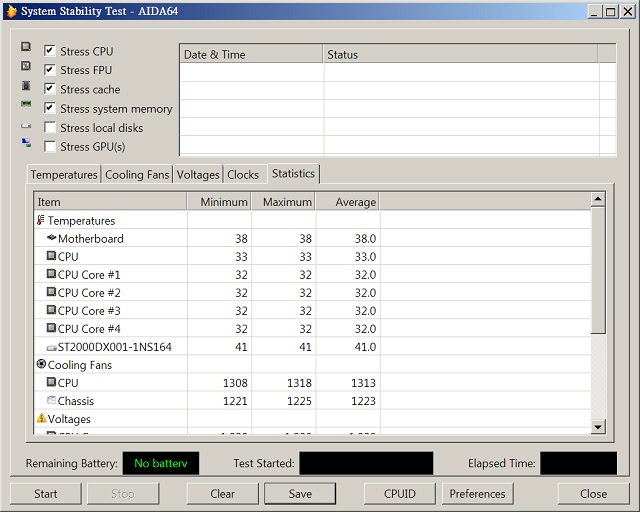Image resolution: width=640 pixels, height=512 pixels.
Task: Toggle the Stress cache checkbox
Action: (x=50, y=89)
